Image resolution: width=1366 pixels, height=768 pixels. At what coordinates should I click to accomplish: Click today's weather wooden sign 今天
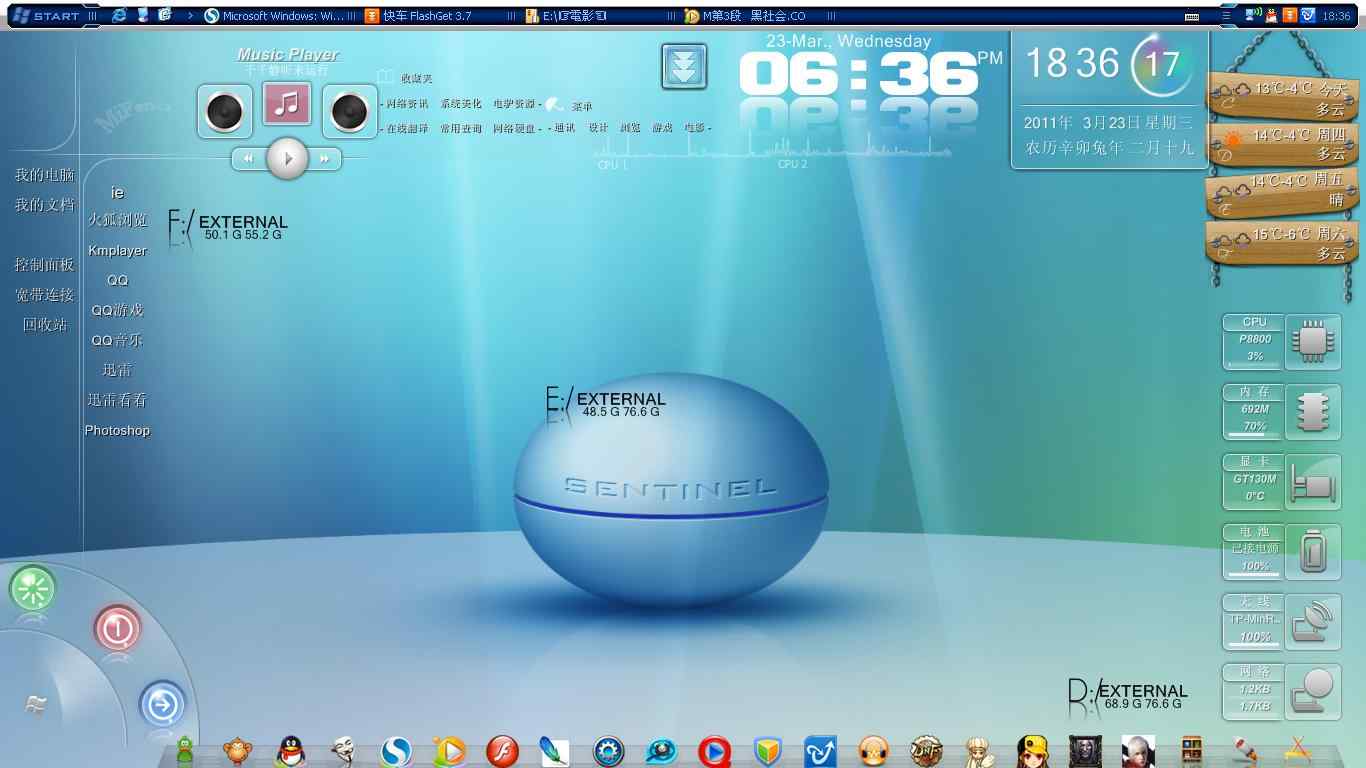coord(1283,98)
